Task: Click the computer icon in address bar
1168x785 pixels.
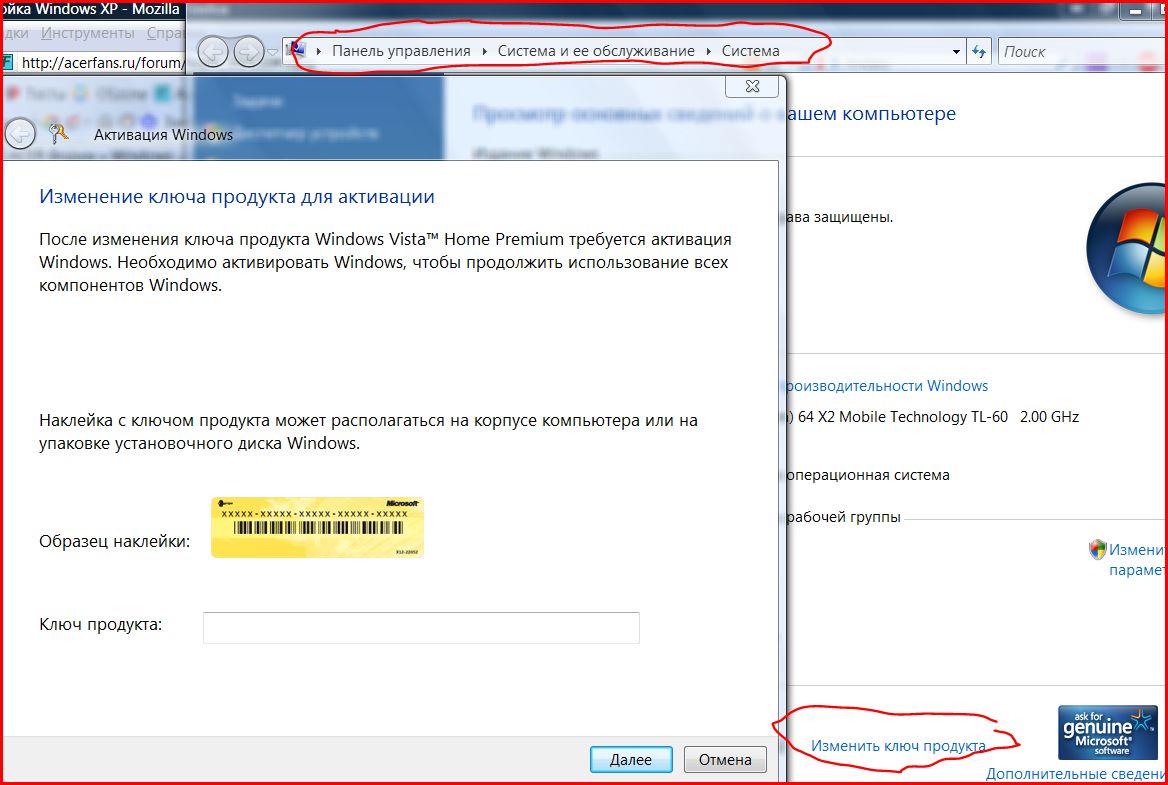Action: pyautogui.click(x=297, y=50)
